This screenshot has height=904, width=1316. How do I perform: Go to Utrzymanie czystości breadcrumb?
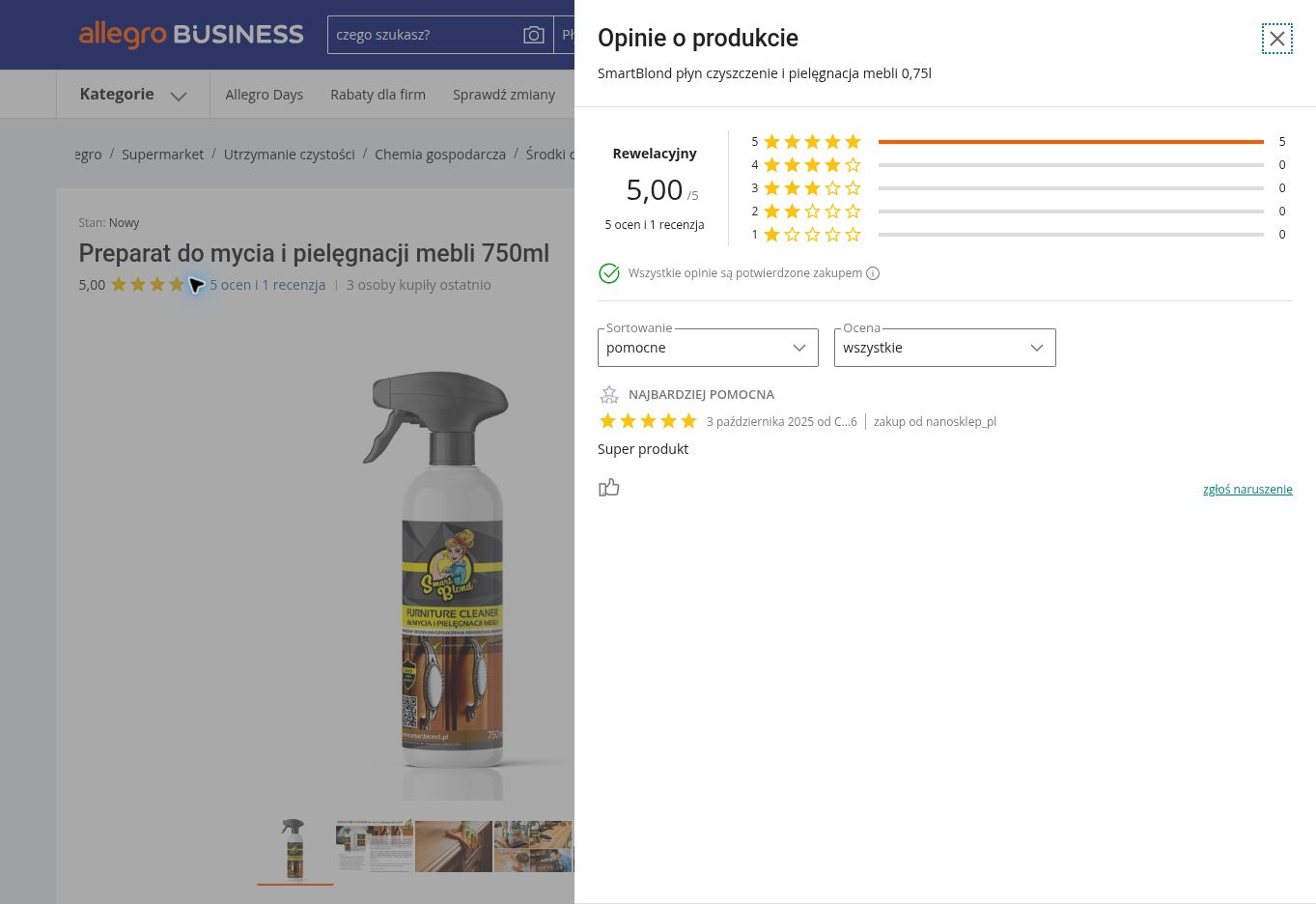click(x=290, y=155)
